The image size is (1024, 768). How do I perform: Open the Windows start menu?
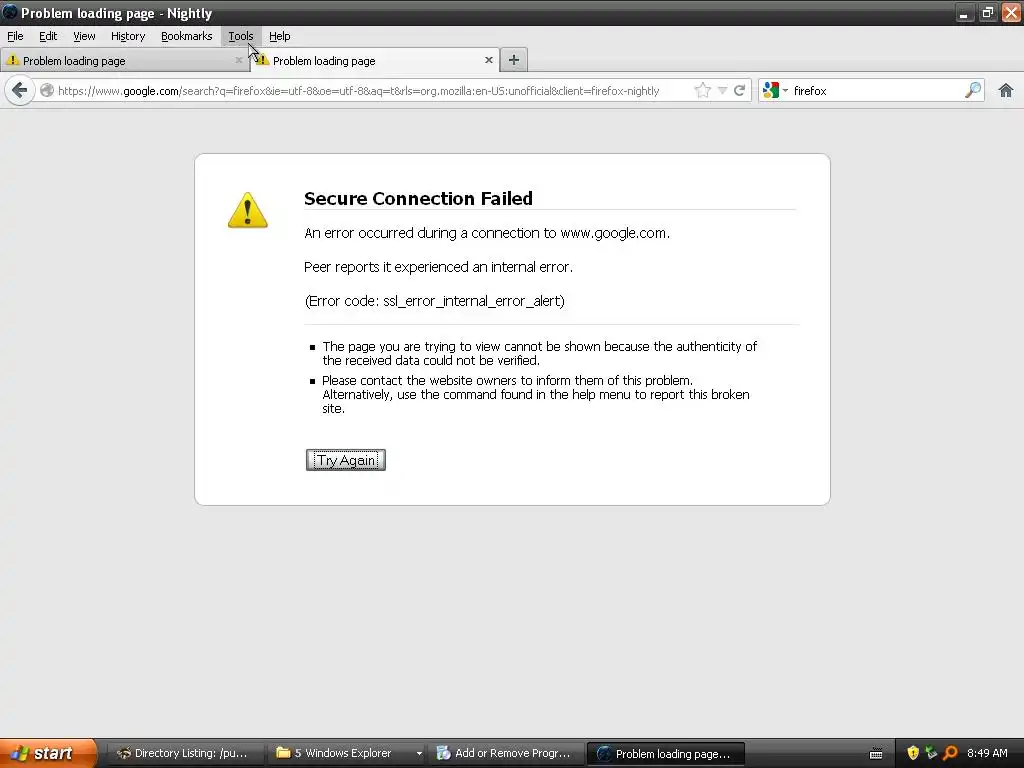coord(48,754)
